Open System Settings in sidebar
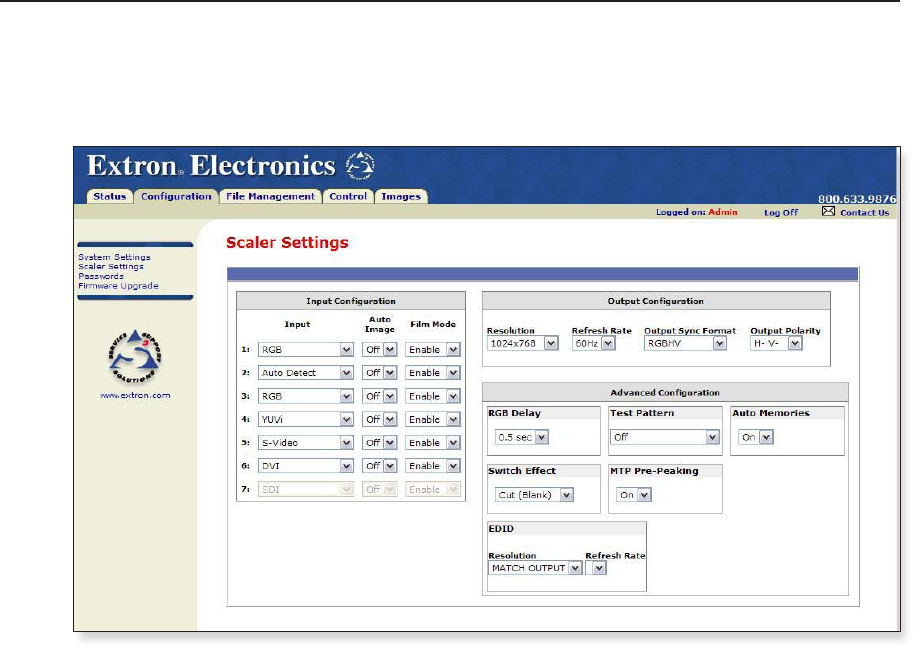 [114, 257]
